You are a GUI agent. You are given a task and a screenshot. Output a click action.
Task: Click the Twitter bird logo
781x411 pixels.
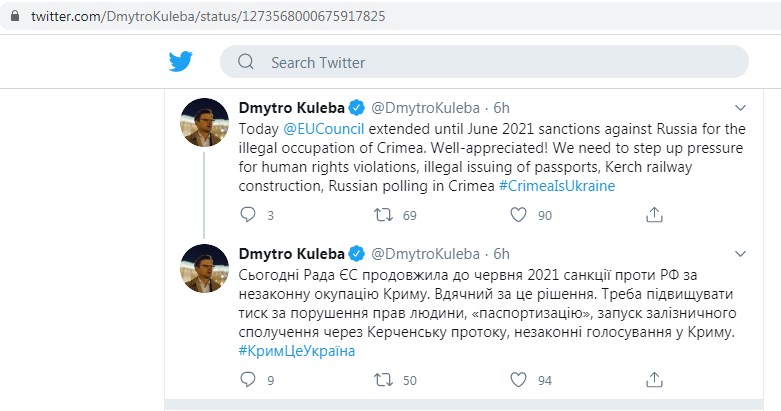point(181,62)
